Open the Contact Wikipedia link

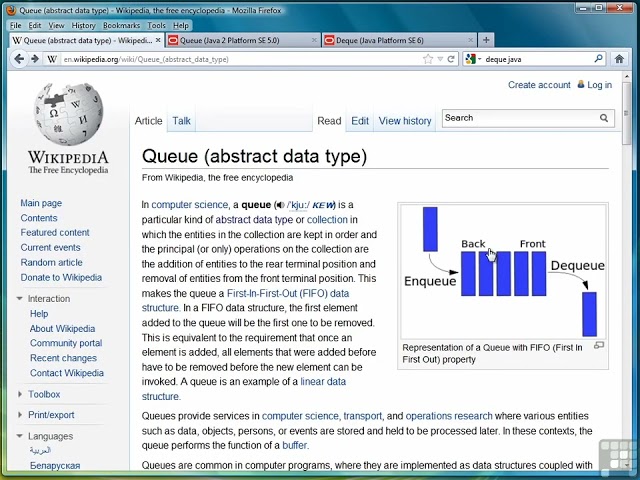coord(67,373)
